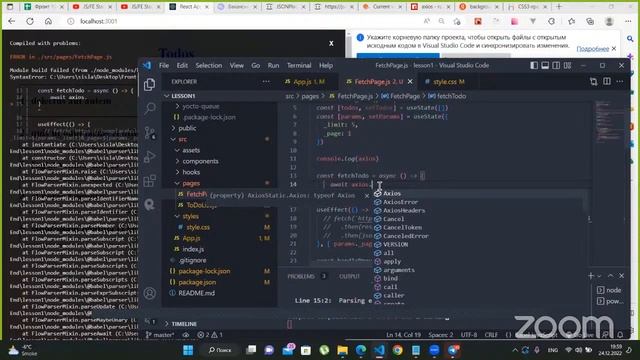Click the UTF-8 encoding in status bar

tap(469, 335)
